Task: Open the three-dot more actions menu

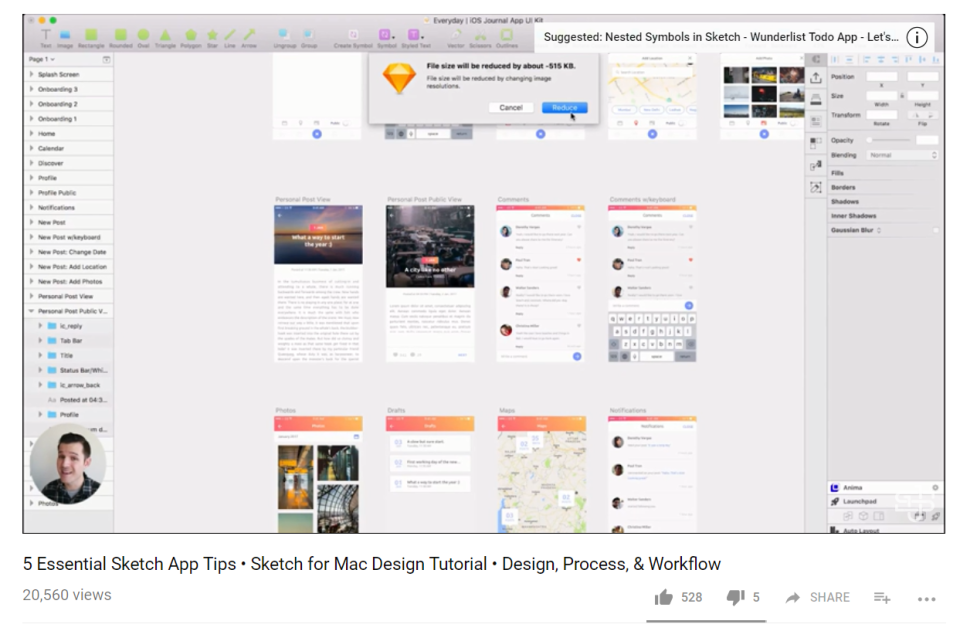Action: click(926, 599)
